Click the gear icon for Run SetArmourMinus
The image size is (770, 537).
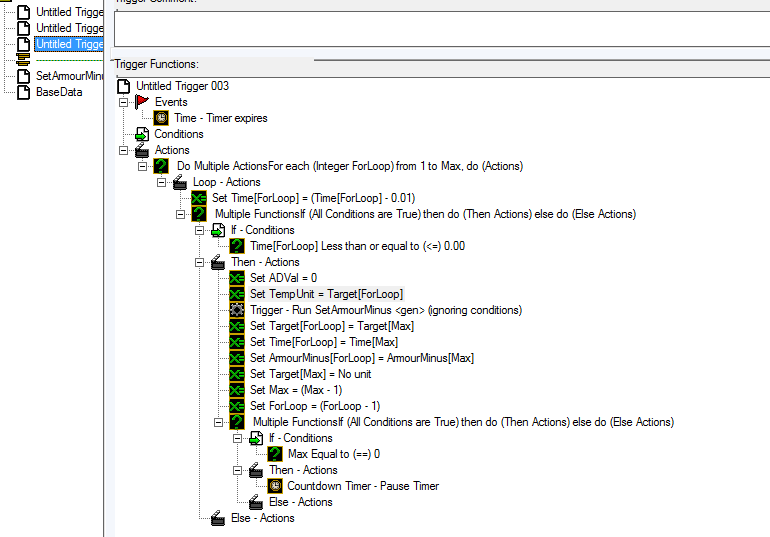(x=237, y=310)
